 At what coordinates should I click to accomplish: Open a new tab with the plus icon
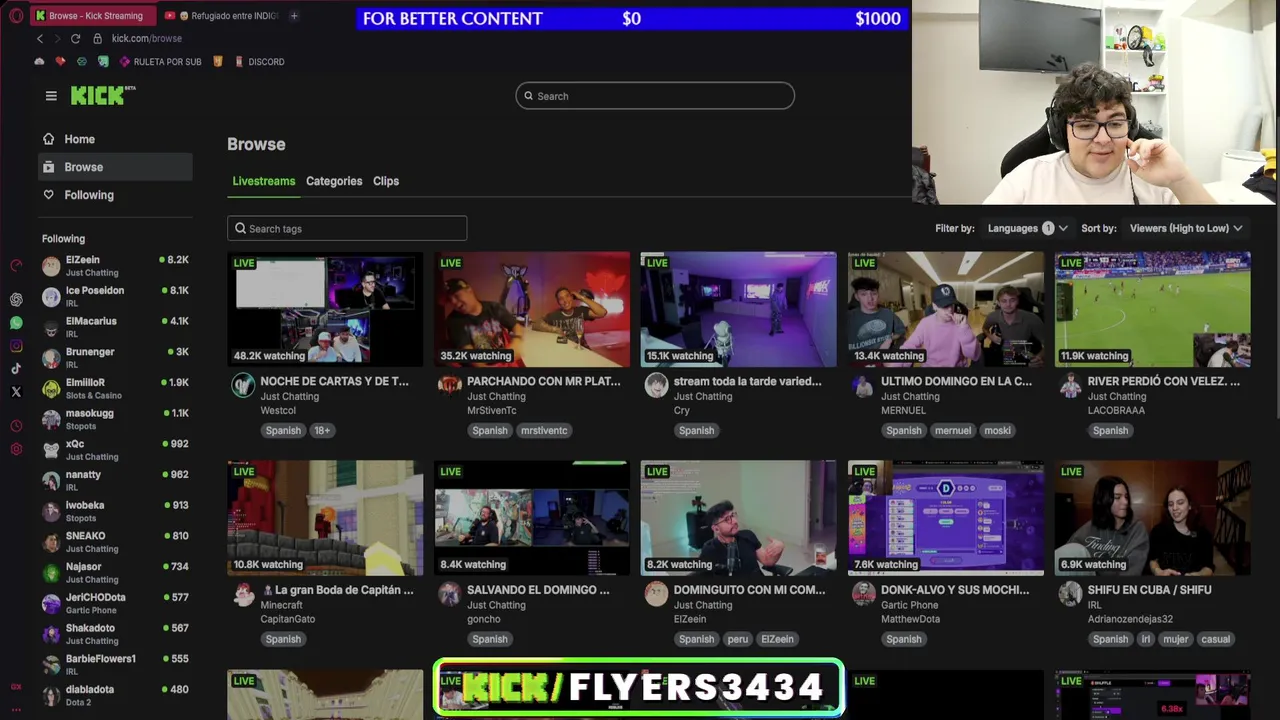[294, 15]
